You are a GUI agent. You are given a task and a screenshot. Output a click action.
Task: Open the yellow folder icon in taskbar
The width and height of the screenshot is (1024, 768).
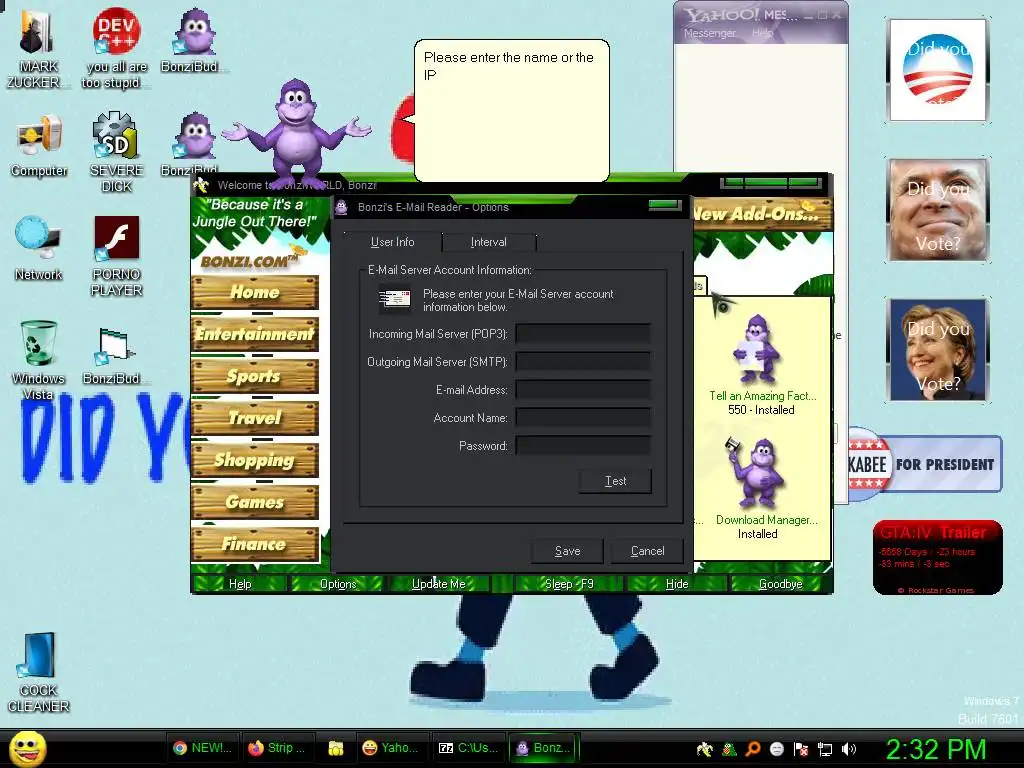(x=336, y=748)
